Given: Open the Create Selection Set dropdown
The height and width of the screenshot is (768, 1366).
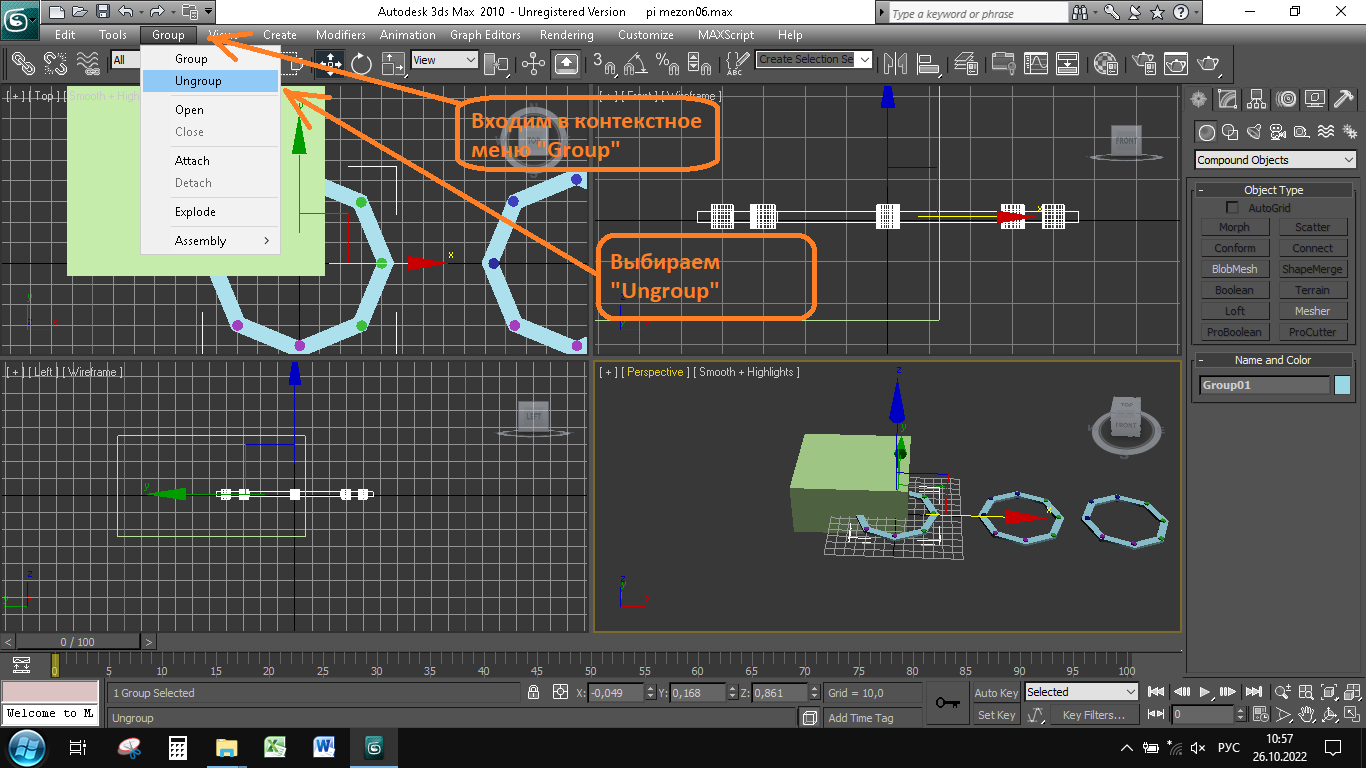Looking at the screenshot, I should click(814, 59).
